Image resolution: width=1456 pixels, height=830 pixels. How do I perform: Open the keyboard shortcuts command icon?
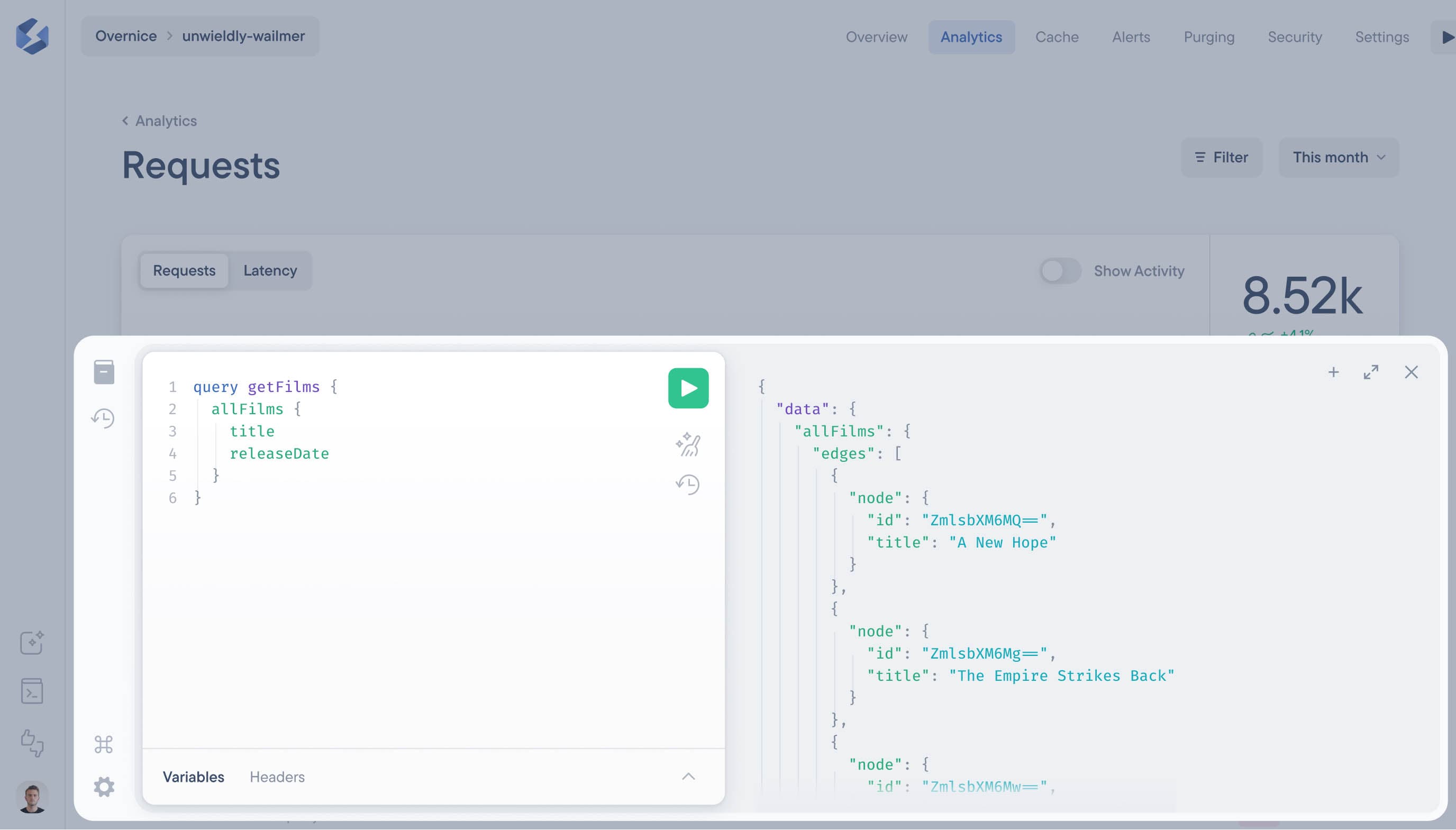[x=103, y=744]
